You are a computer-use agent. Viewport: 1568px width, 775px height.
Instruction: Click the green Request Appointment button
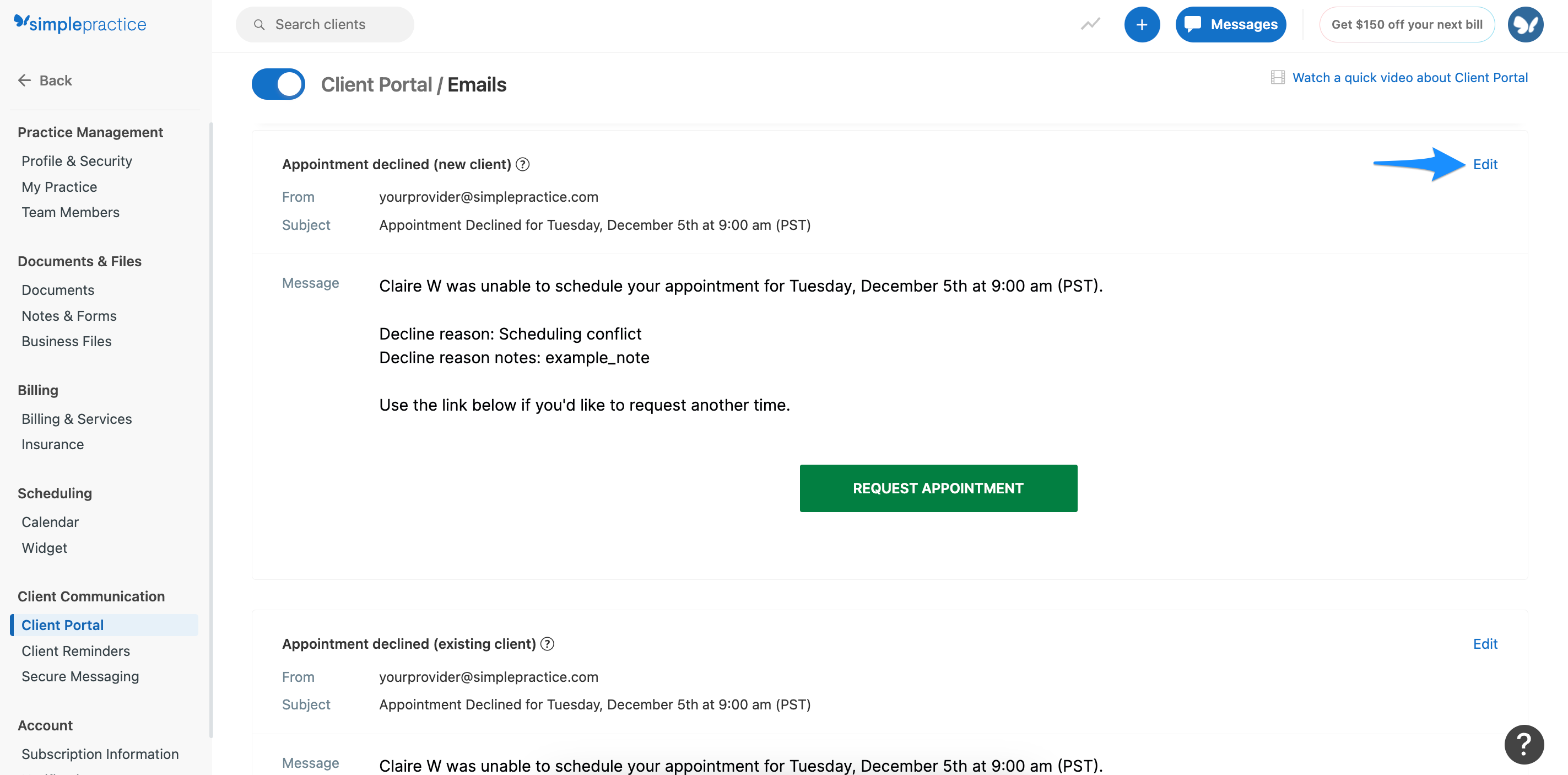(x=938, y=488)
